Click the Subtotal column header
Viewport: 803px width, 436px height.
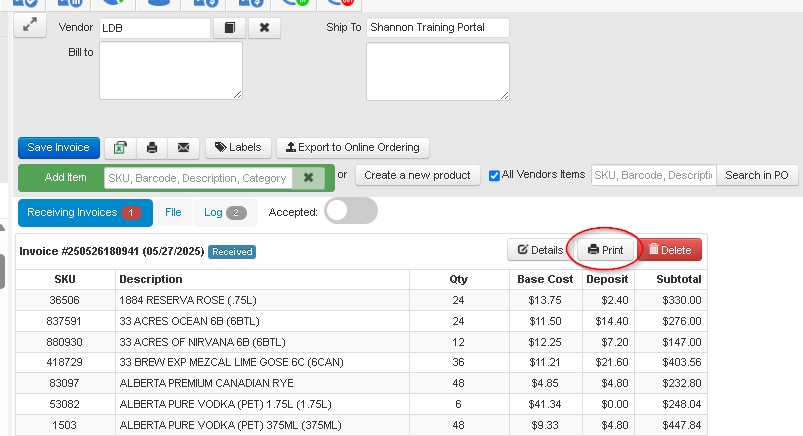tap(671, 279)
